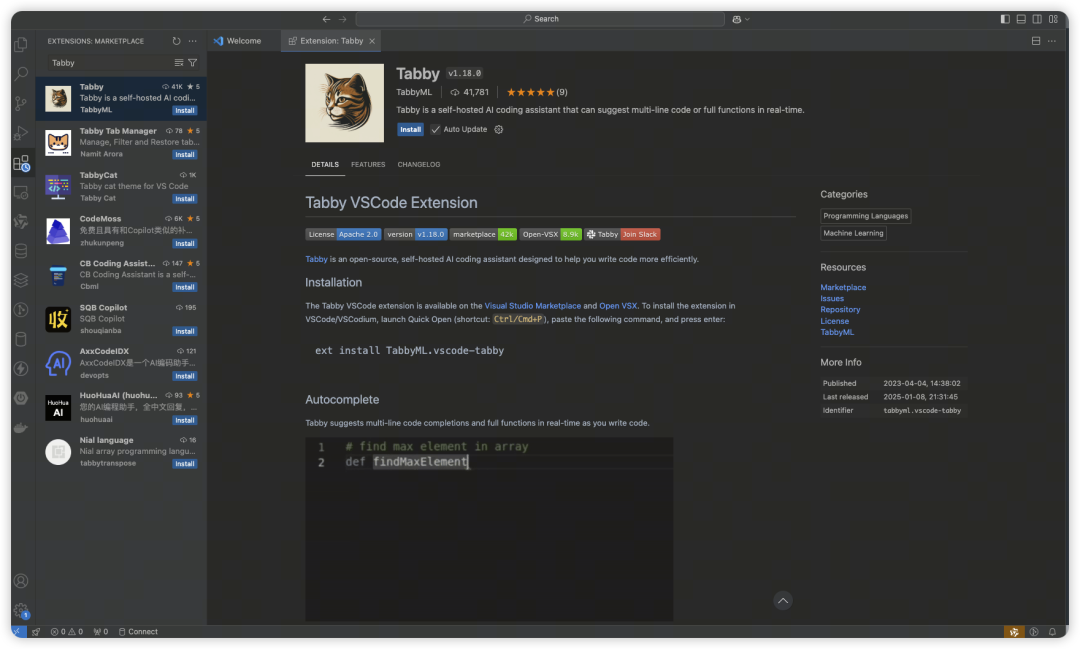Open Extensions panel more actions ellipsis
Screen dimensions: 1080x649
pos(193,41)
